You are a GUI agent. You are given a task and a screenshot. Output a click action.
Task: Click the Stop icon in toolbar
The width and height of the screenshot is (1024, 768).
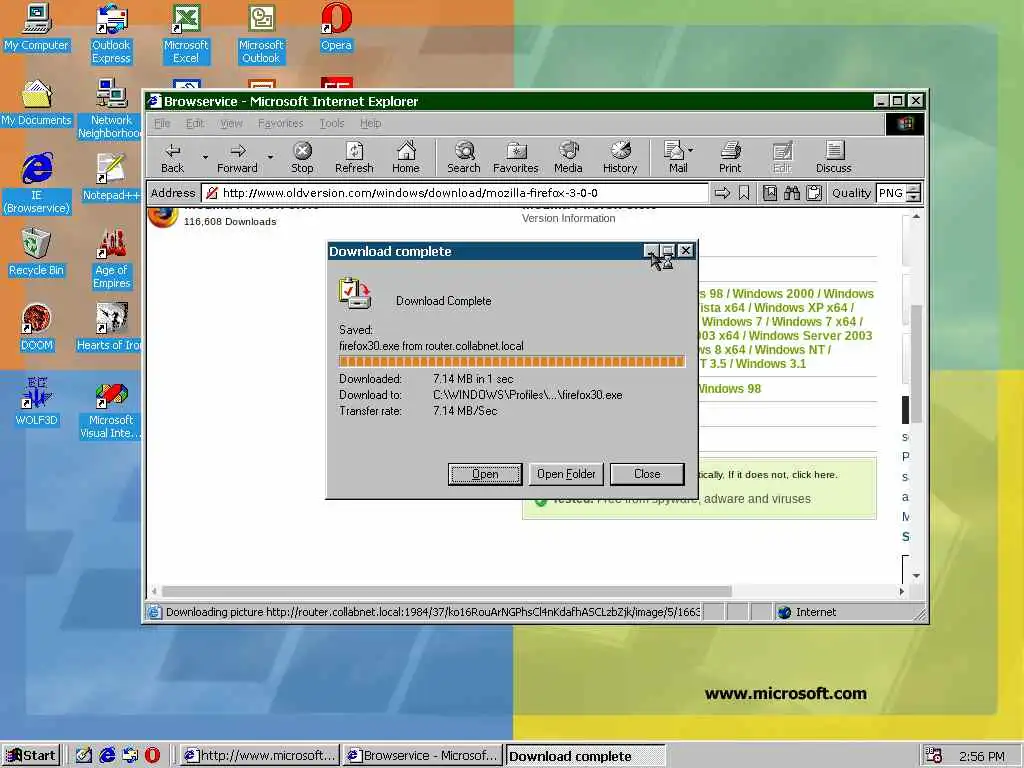coord(302,157)
